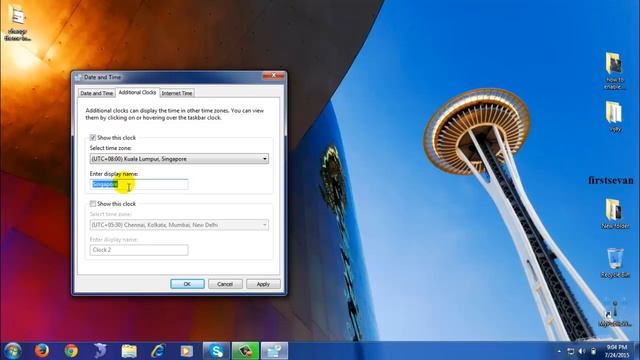The height and width of the screenshot is (360, 640).
Task: Check second 'Show this clock' checkbox
Action: click(93, 203)
